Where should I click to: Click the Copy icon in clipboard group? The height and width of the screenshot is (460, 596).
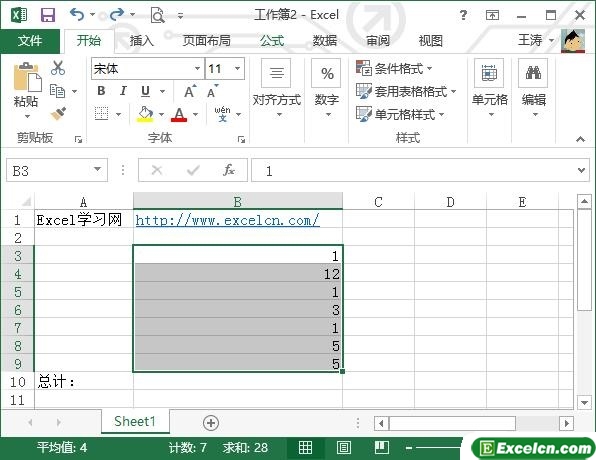click(58, 91)
